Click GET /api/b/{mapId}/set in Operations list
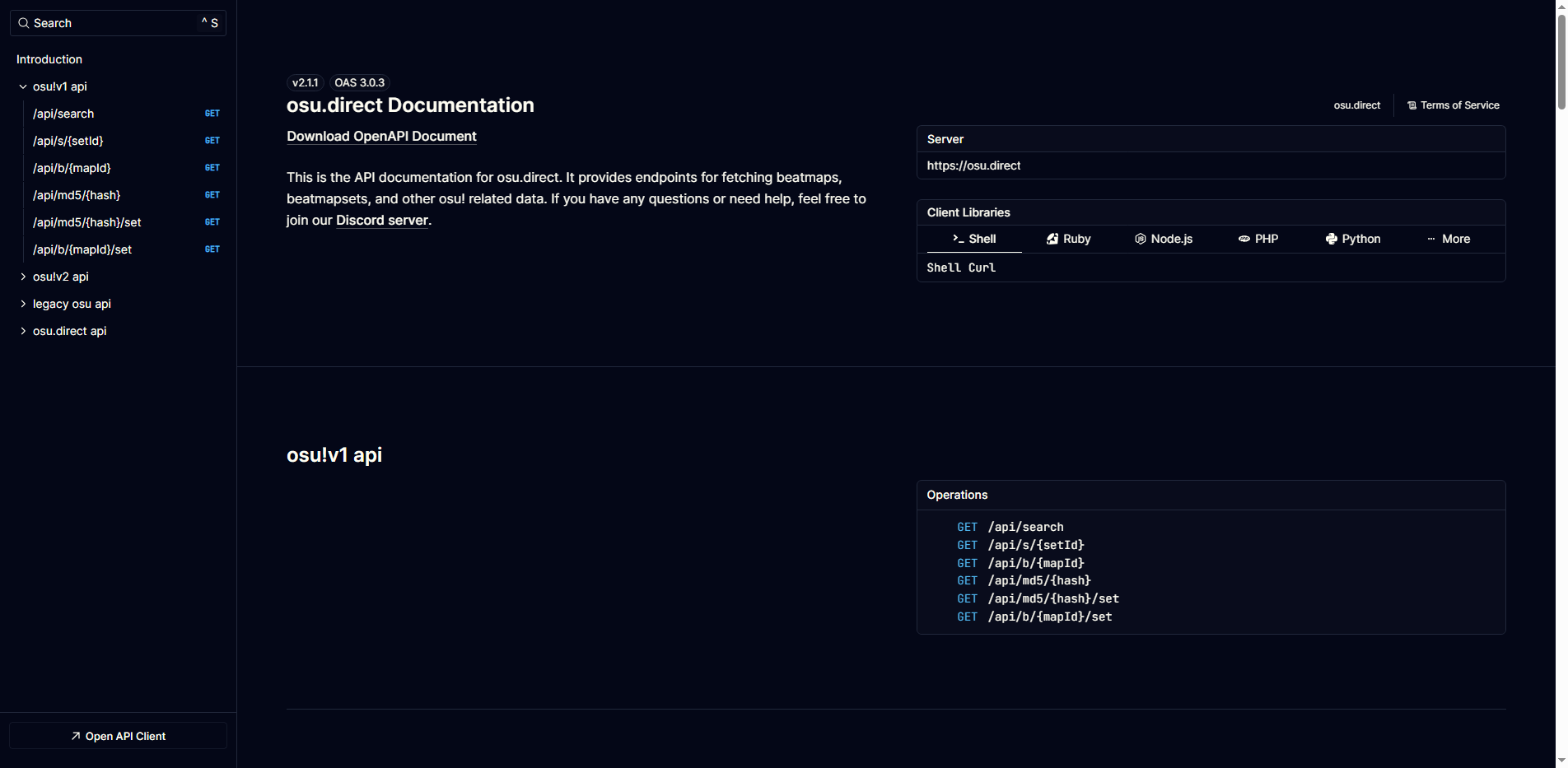1568x768 pixels. point(1034,617)
